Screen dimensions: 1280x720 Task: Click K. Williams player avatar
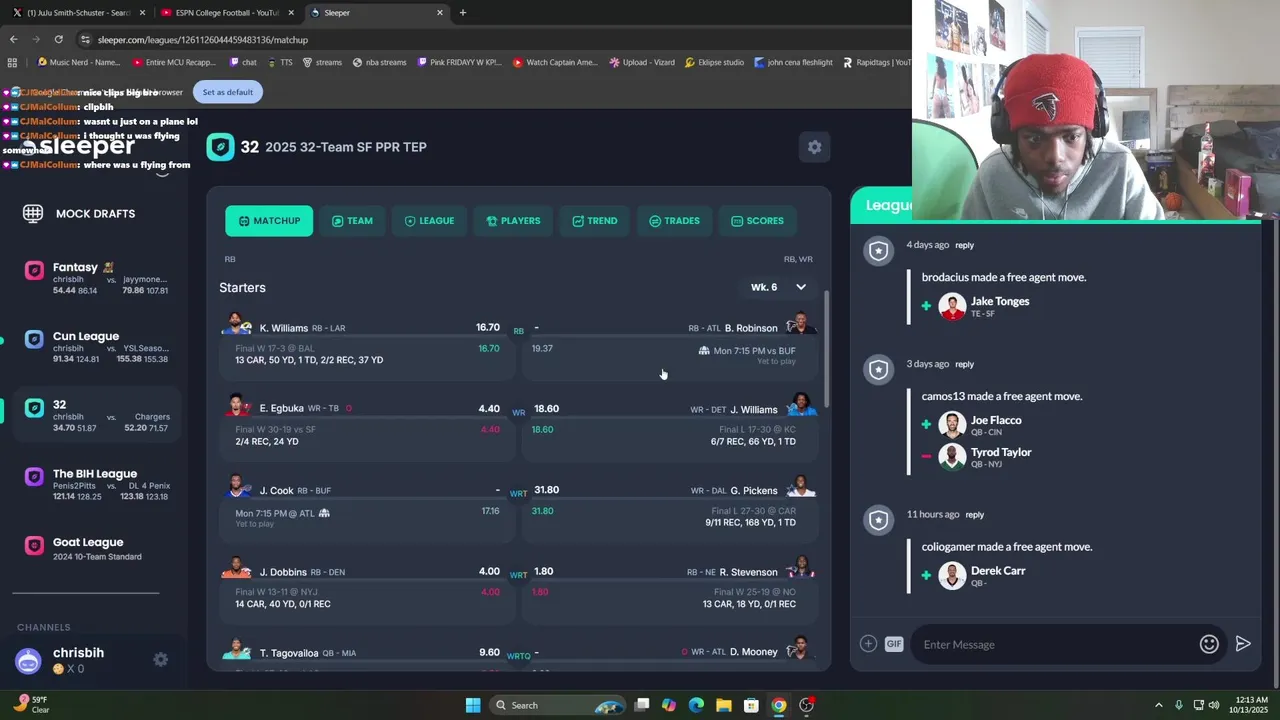(x=237, y=324)
